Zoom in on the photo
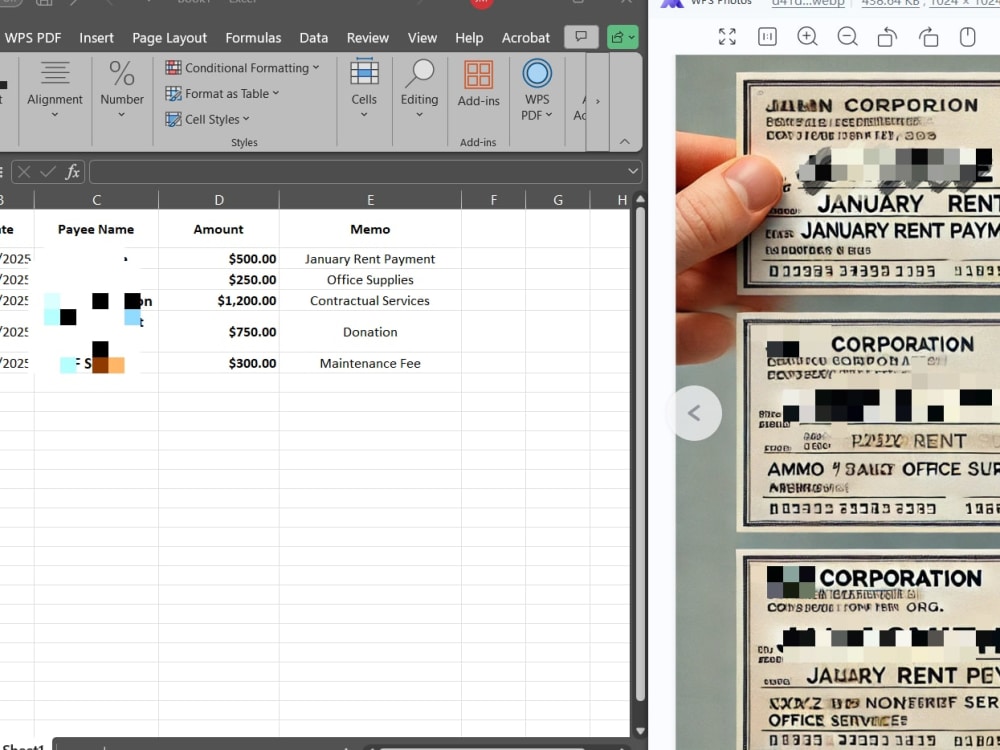Screen dimensions: 1000x750 coord(807,37)
